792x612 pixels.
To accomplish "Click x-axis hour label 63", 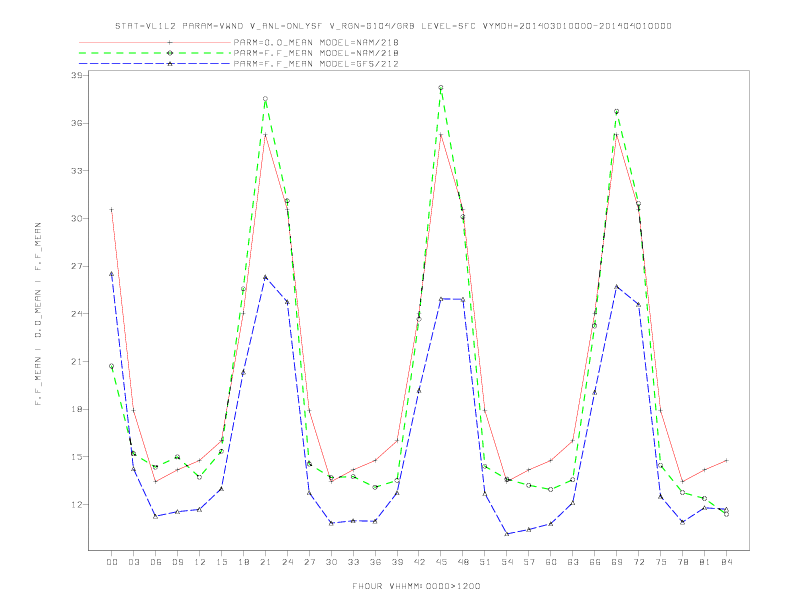I will (573, 562).
